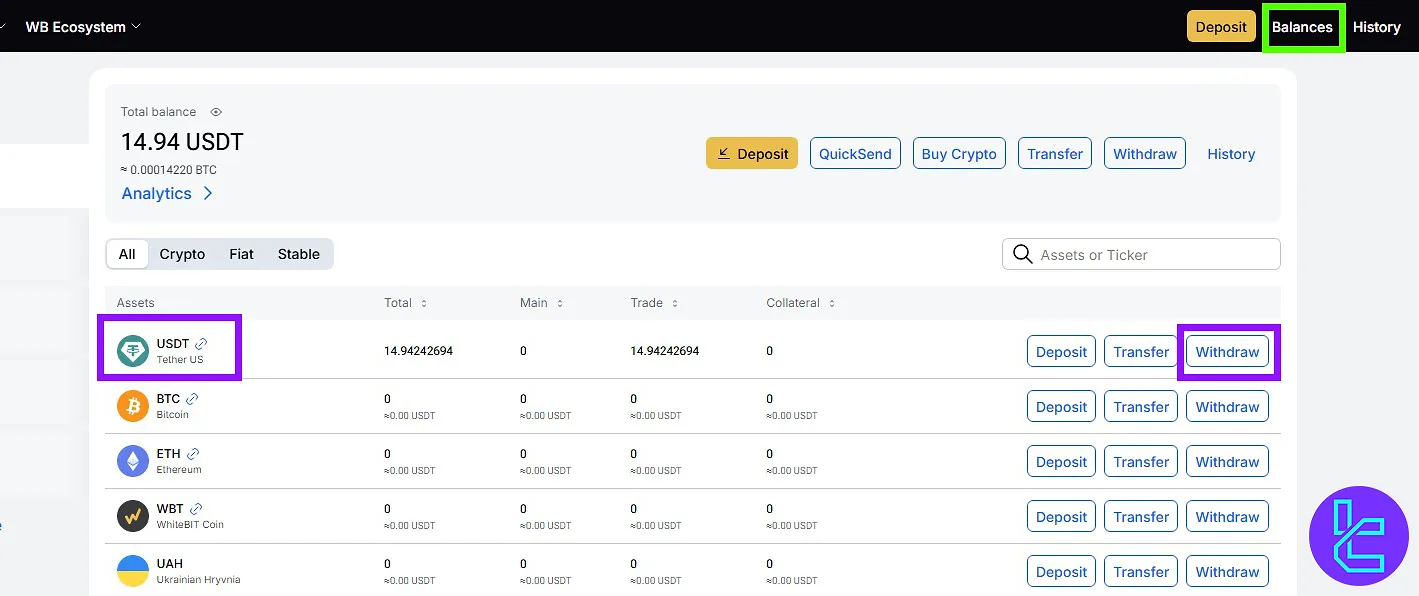The image size is (1419, 596).
Task: Switch to the Fiat tab
Action: click(241, 254)
